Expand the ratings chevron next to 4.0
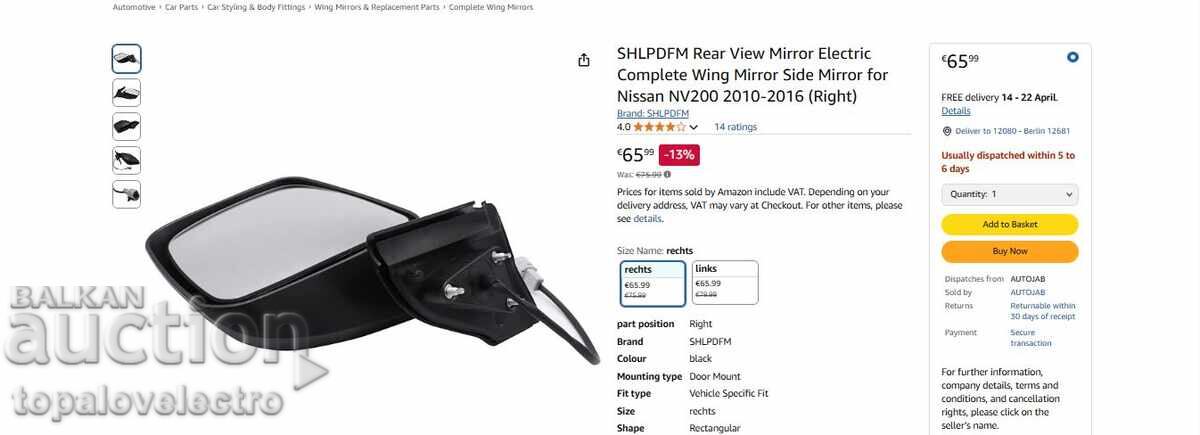Screen dimensions: 1200x435 coord(694,127)
